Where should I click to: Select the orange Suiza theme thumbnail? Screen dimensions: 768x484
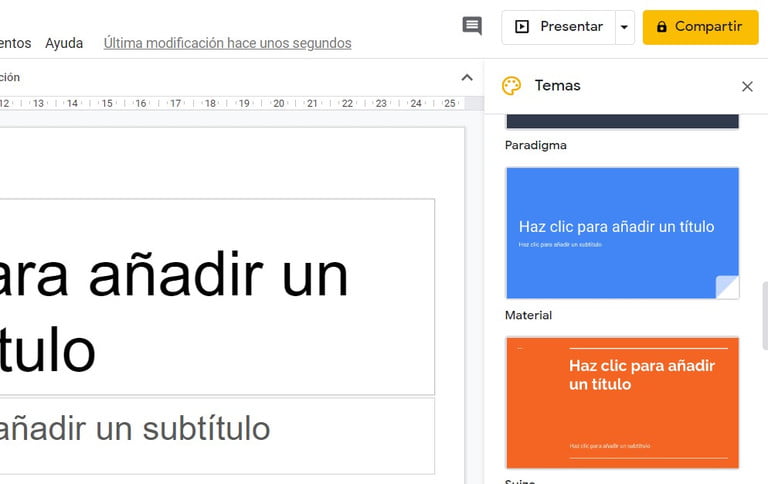623,403
